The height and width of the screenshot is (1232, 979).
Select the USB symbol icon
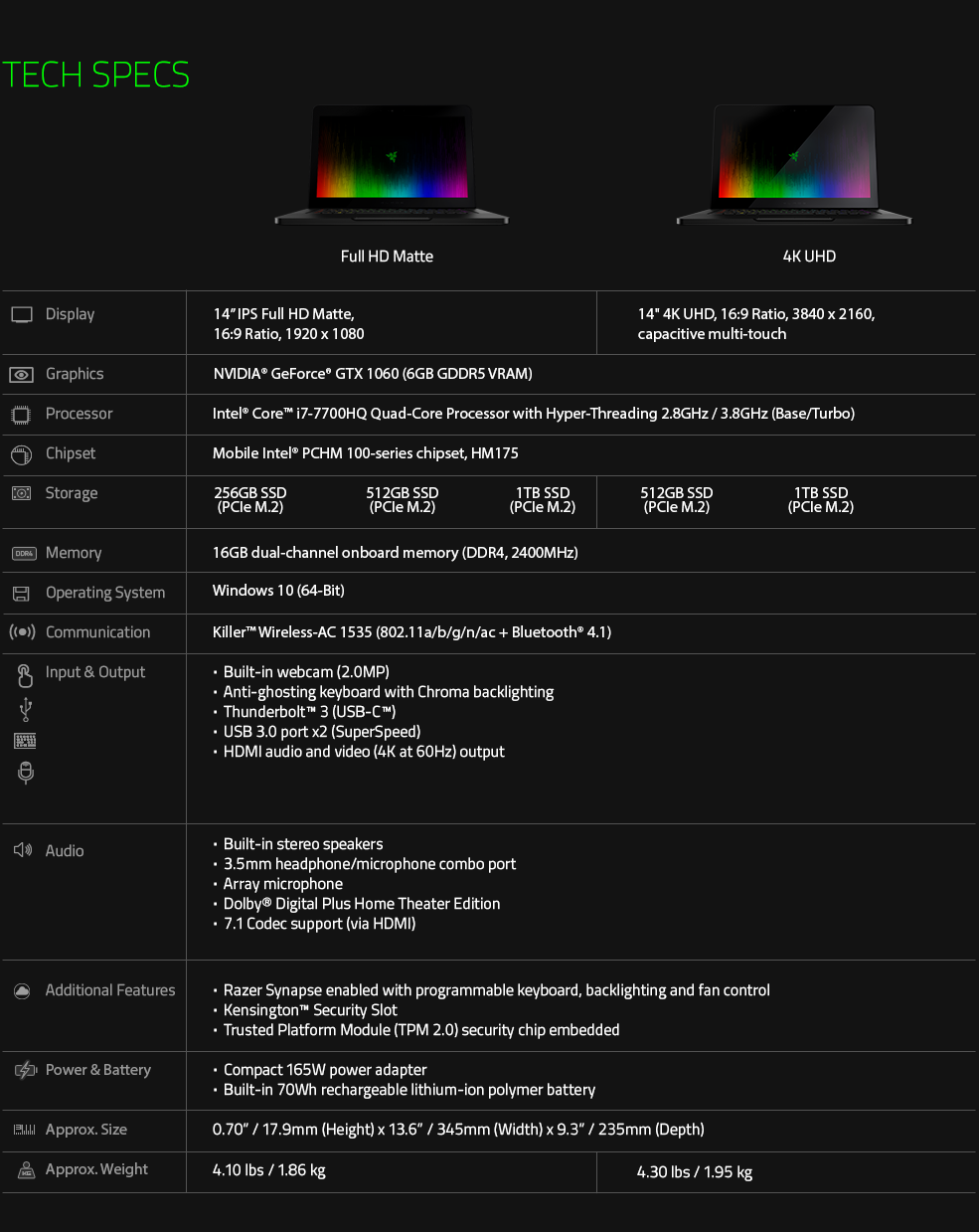pyautogui.click(x=26, y=709)
